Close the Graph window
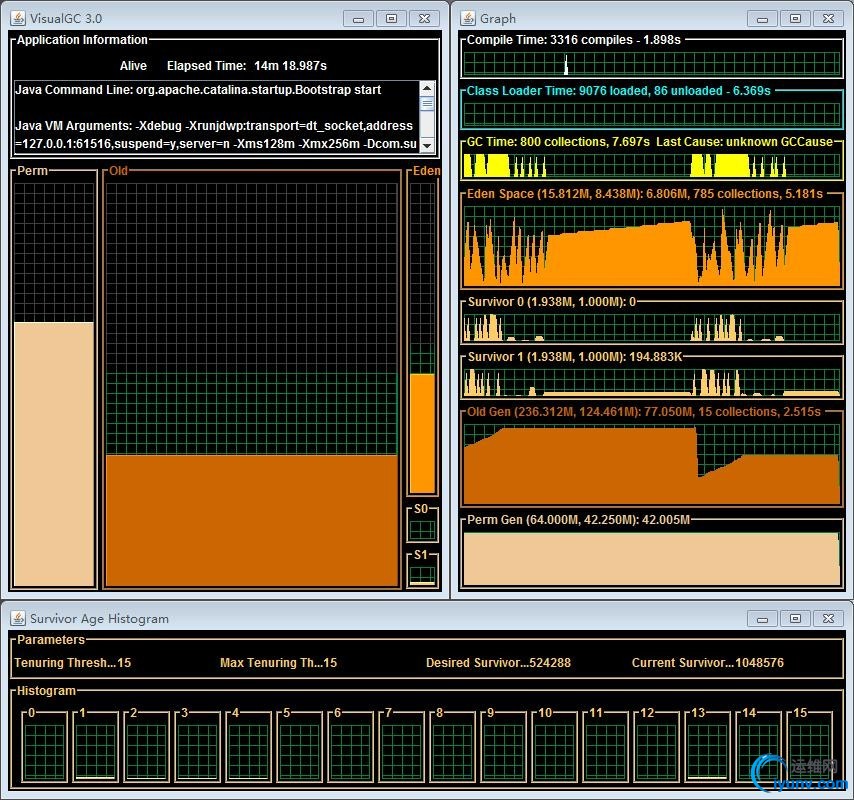 pyautogui.click(x=829, y=18)
